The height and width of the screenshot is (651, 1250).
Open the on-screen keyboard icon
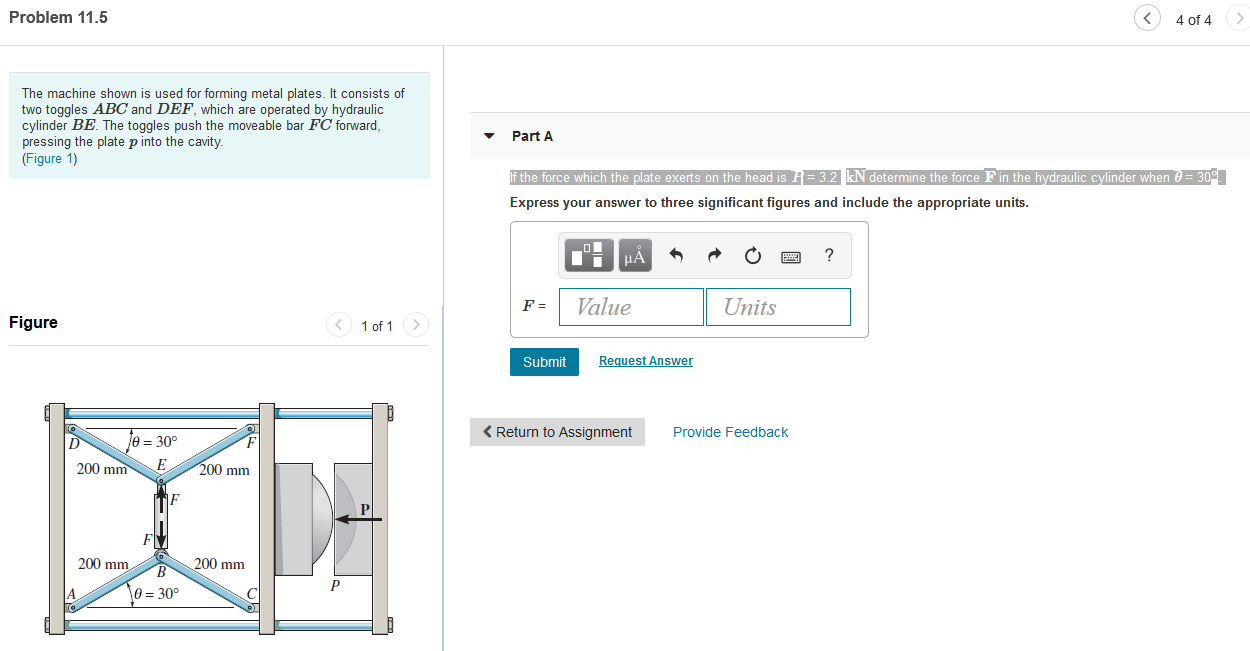coord(790,256)
